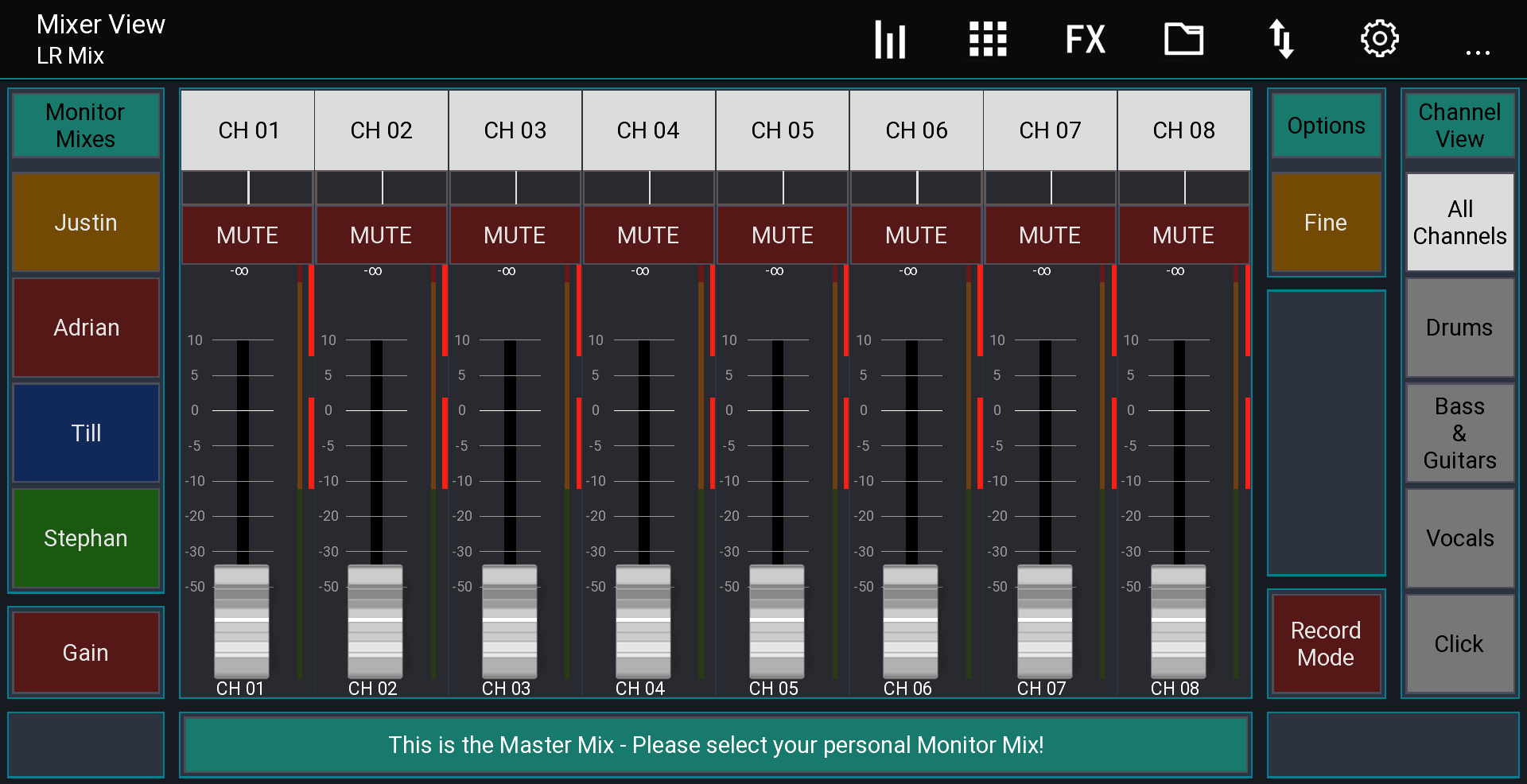1527x784 pixels.
Task: Mute channel CH 01
Action: coord(247,235)
